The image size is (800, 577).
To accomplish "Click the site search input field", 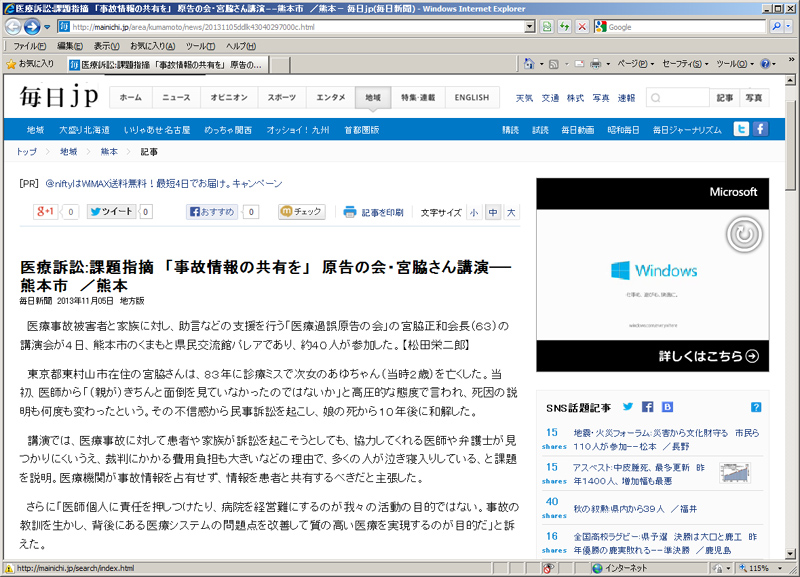I will click(x=678, y=97).
